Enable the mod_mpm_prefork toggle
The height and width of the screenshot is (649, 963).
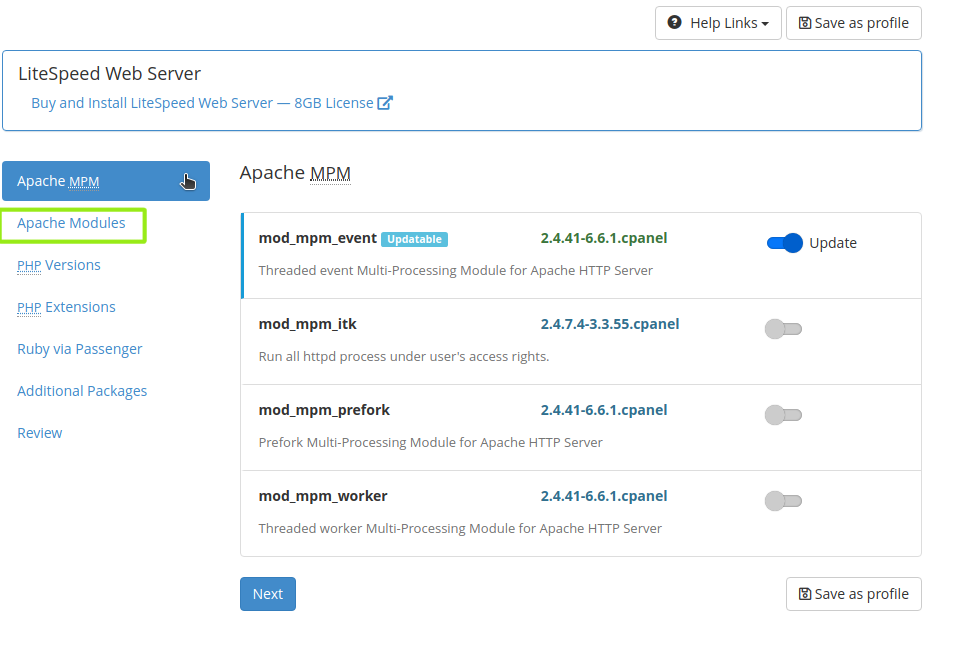(x=783, y=415)
